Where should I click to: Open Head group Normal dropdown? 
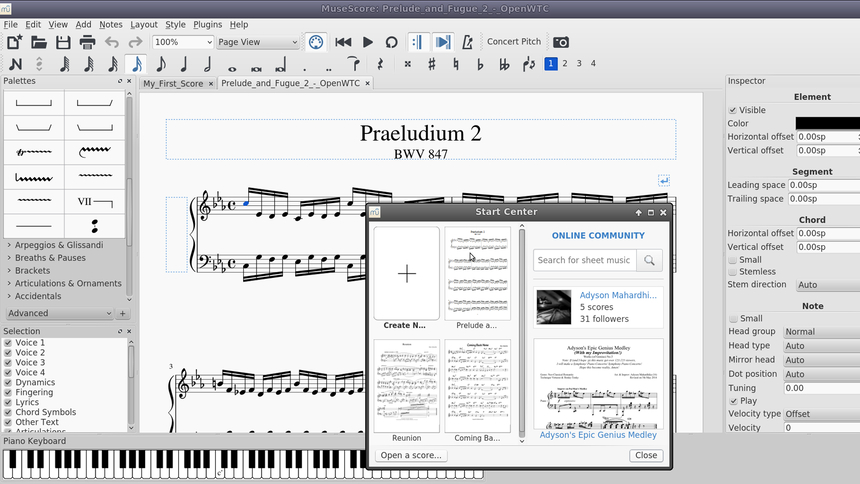[x=820, y=331]
